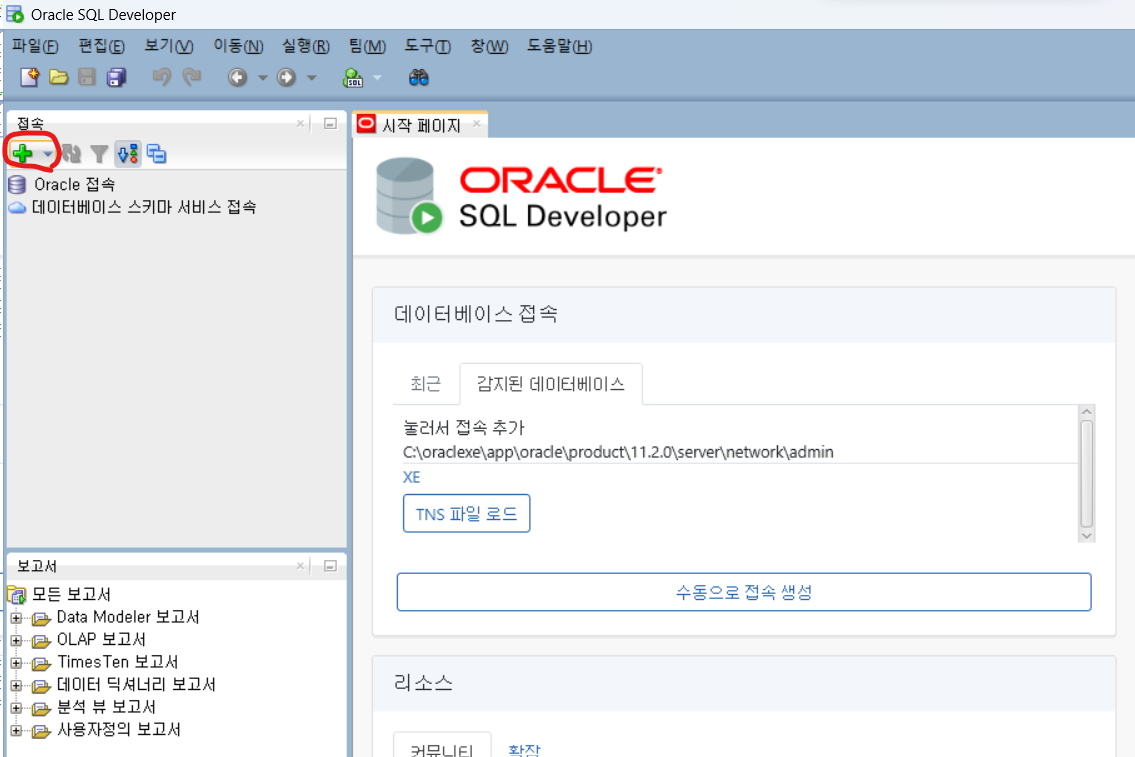Screen dimensions: 1135x757
Task: Select TimesTen 보고서 folder label
Action: (118, 662)
